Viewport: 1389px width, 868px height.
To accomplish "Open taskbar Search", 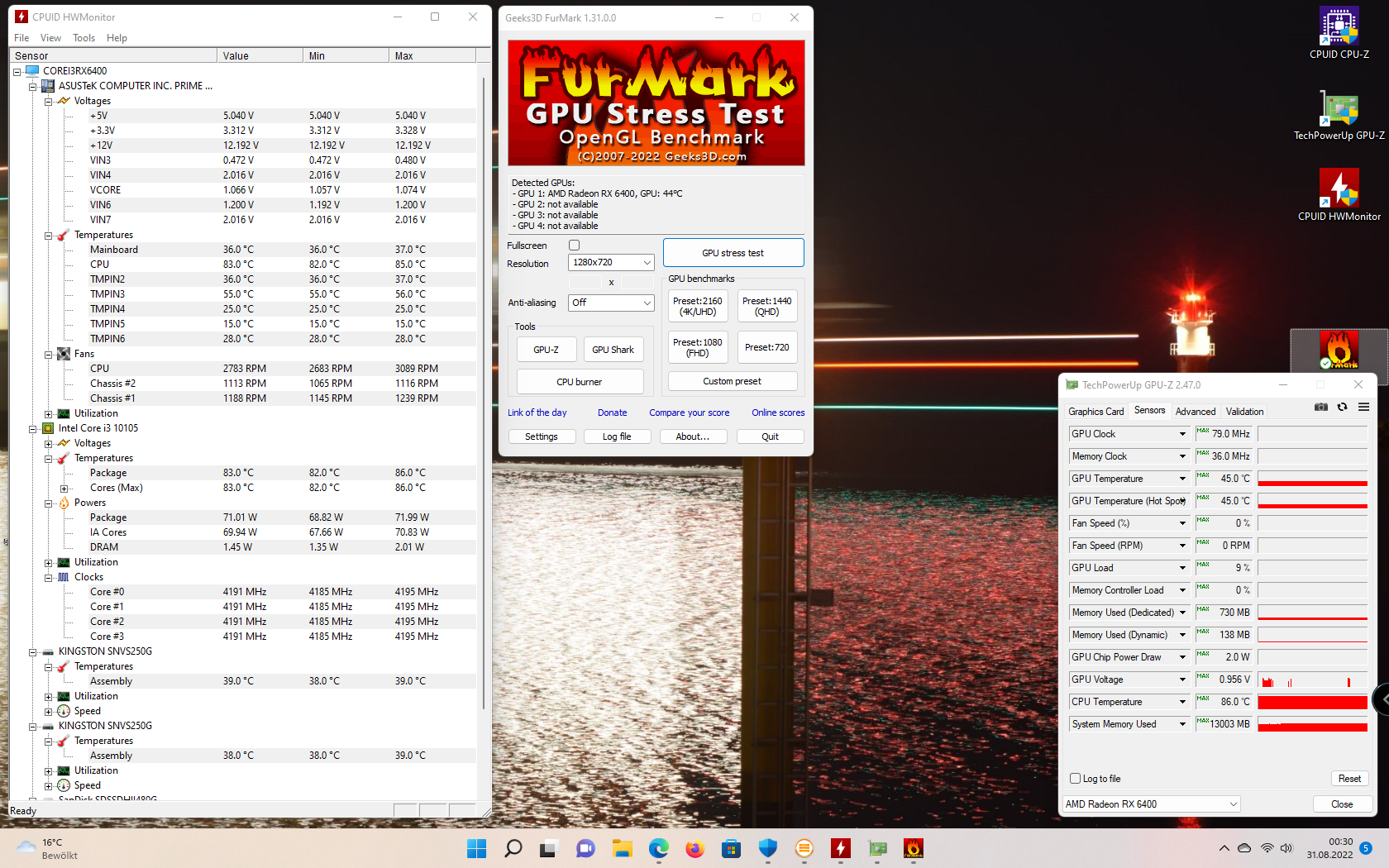I will tap(513, 848).
